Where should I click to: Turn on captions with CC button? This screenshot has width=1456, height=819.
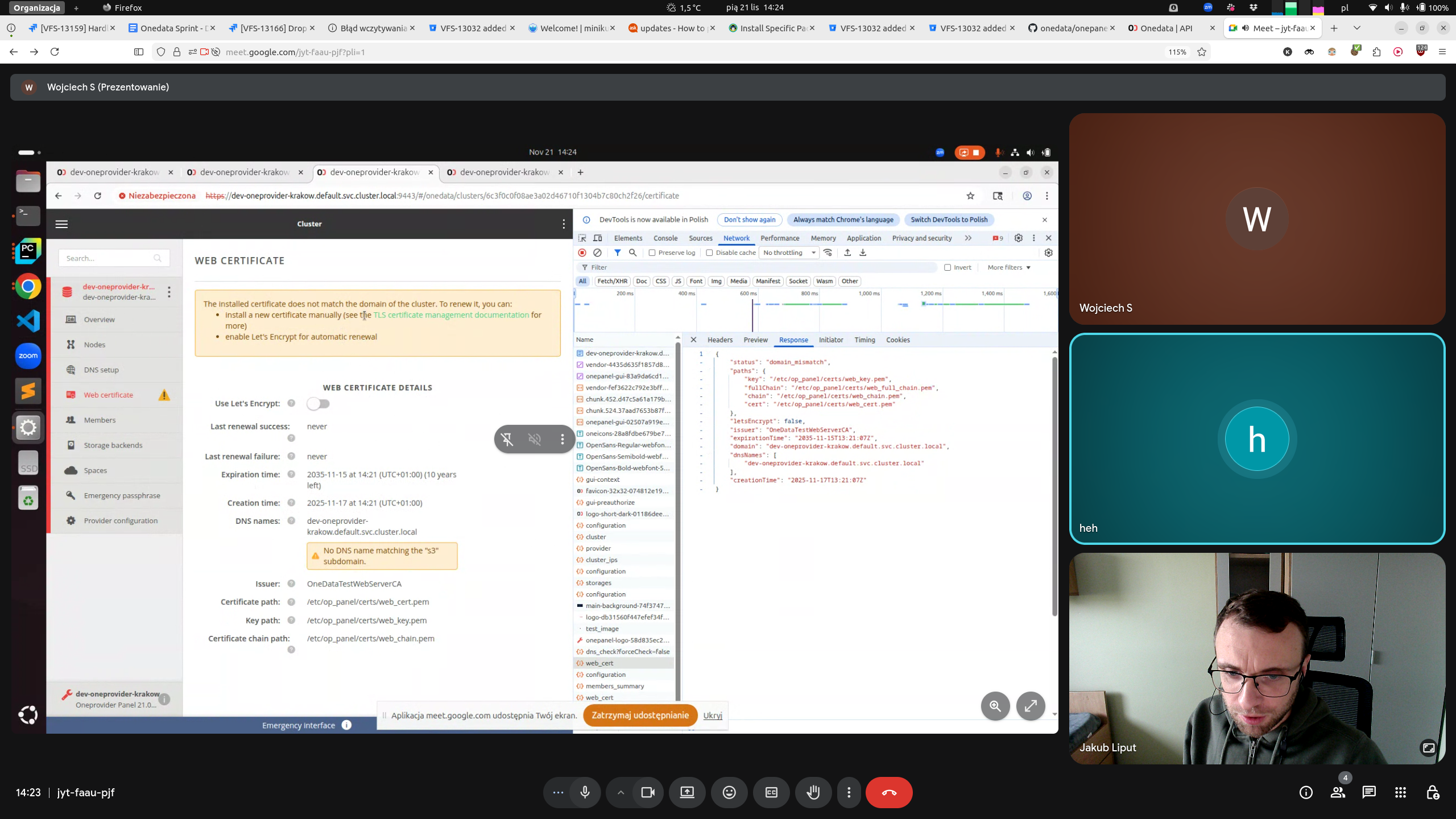(771, 792)
